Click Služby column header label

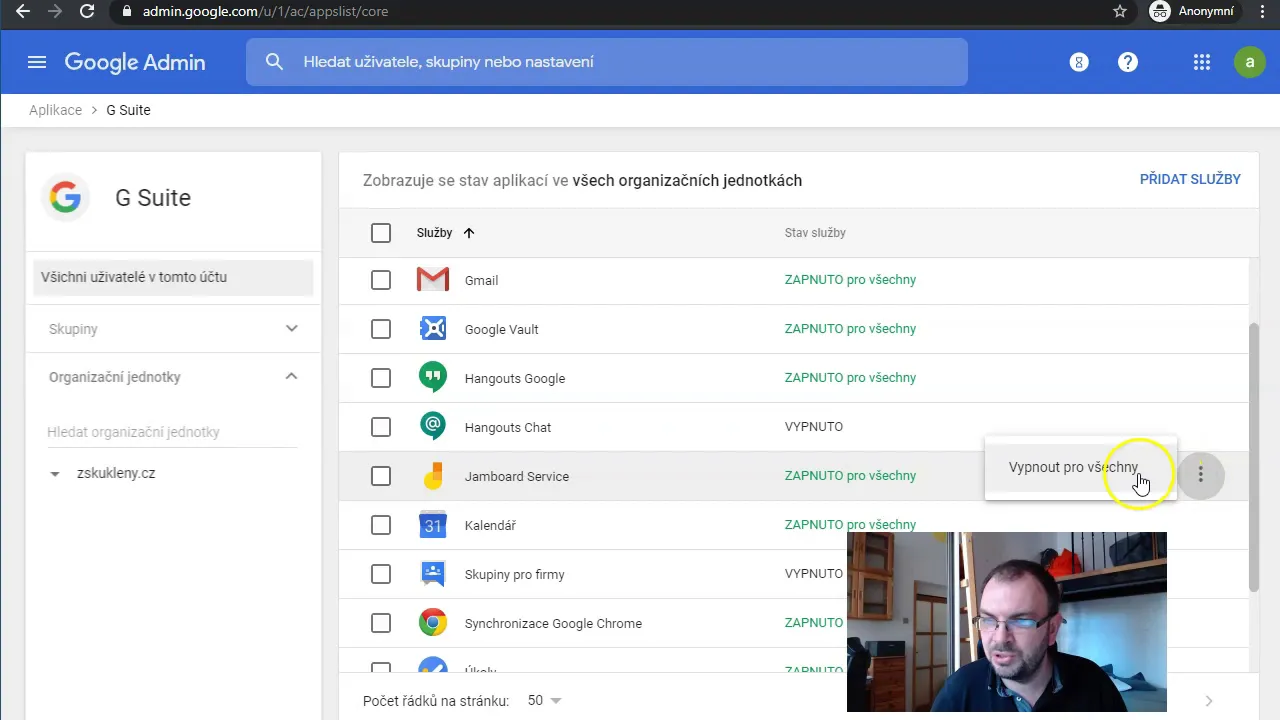click(434, 233)
